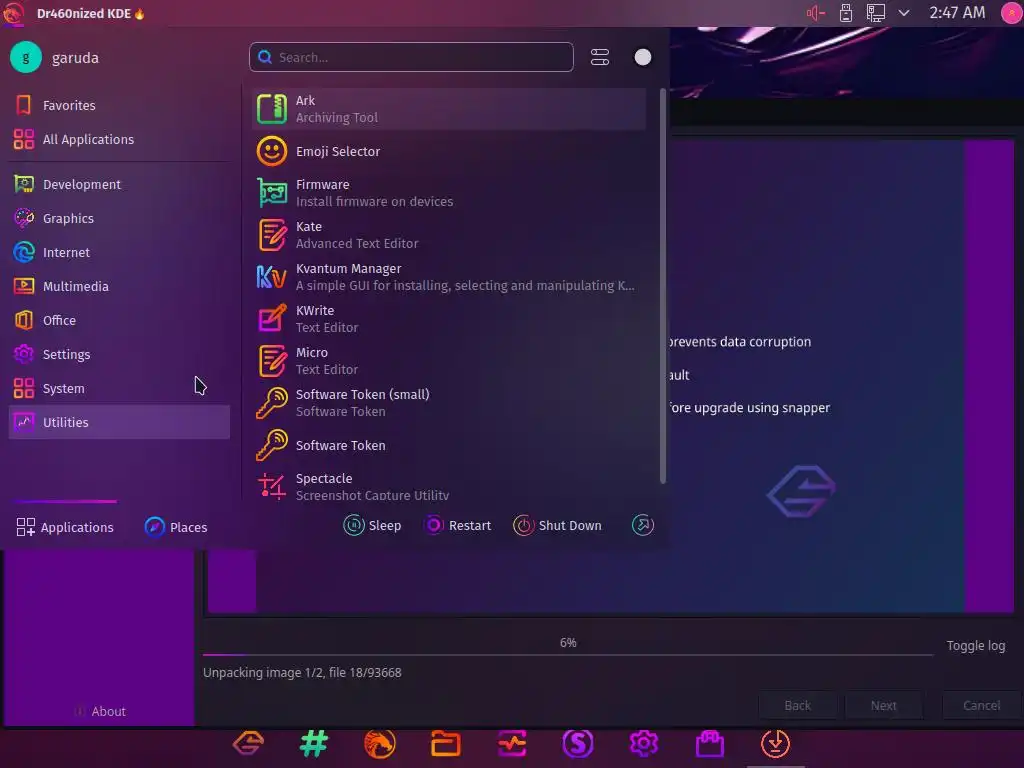Open launcher configure settings icon
Screen dimensions: 1024x768
(600, 57)
